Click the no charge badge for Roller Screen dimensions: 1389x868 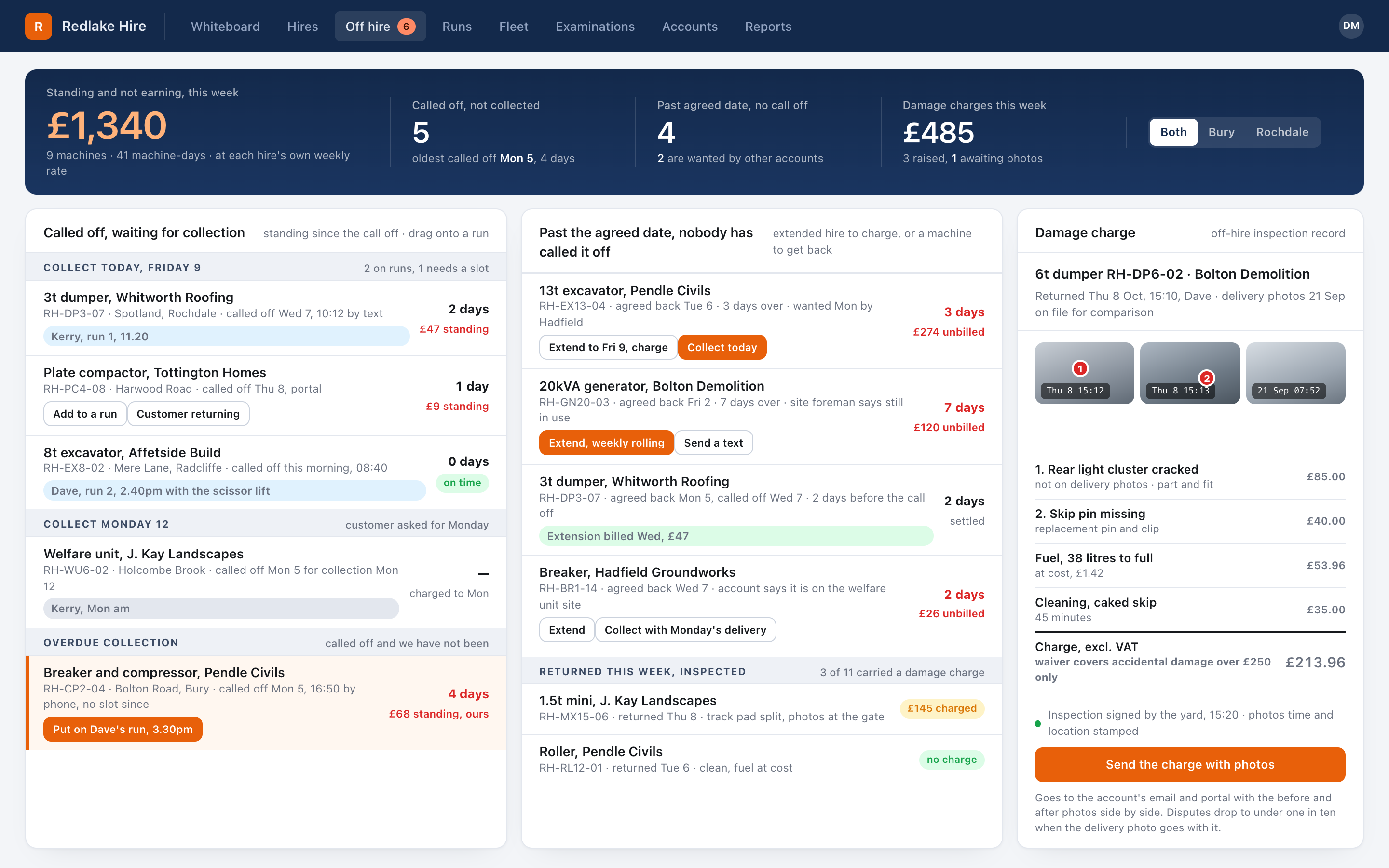(x=952, y=759)
